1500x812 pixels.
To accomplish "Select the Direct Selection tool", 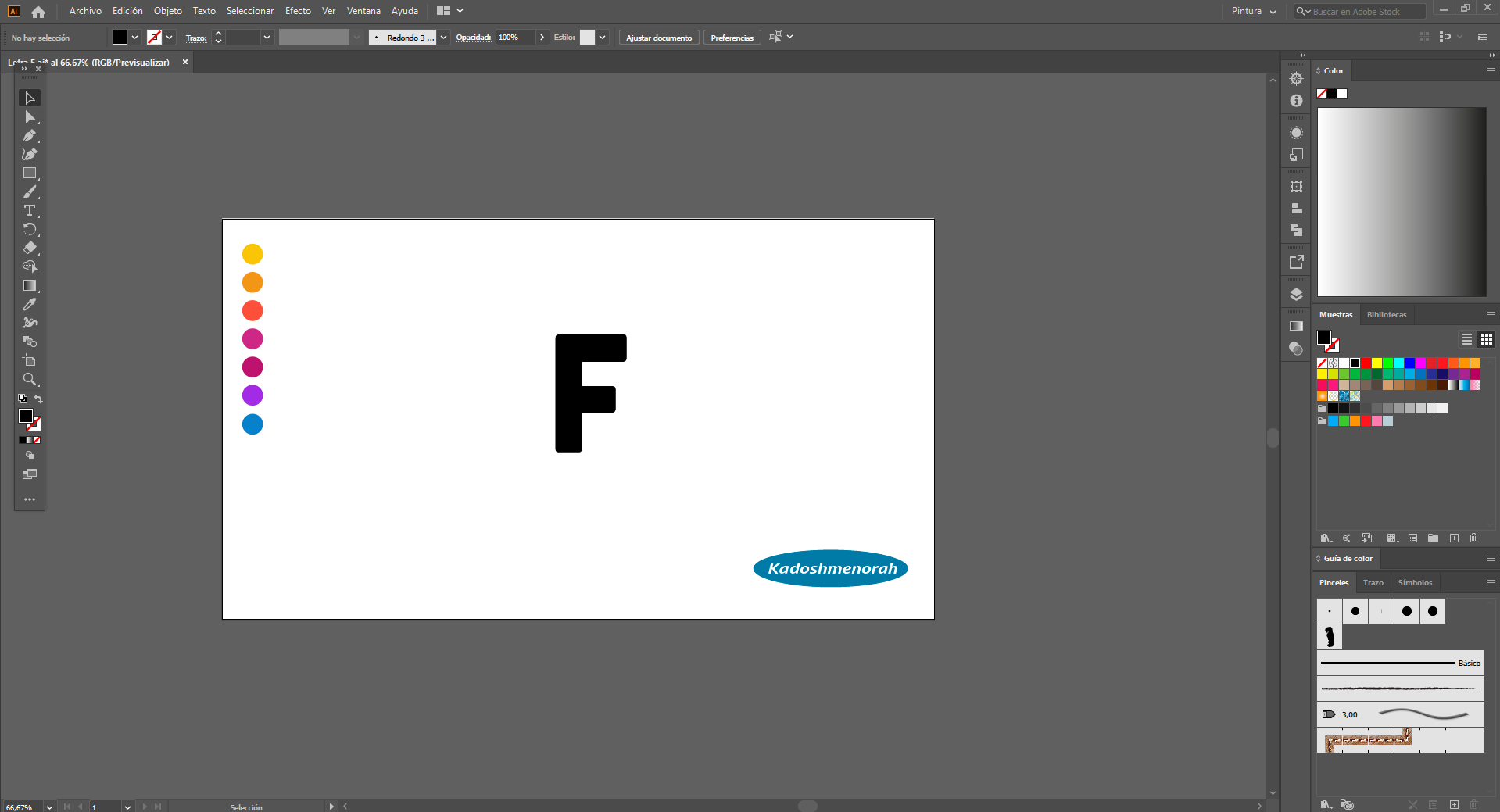I will coord(30,117).
